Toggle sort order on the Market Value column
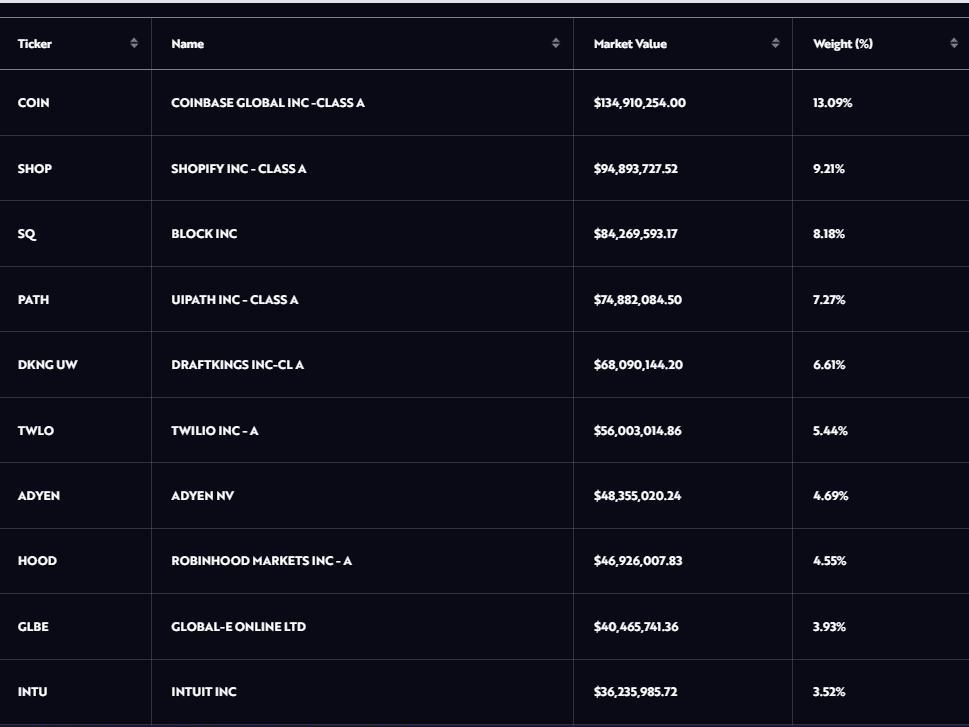Screen dimensions: 969x727 click(x=774, y=44)
